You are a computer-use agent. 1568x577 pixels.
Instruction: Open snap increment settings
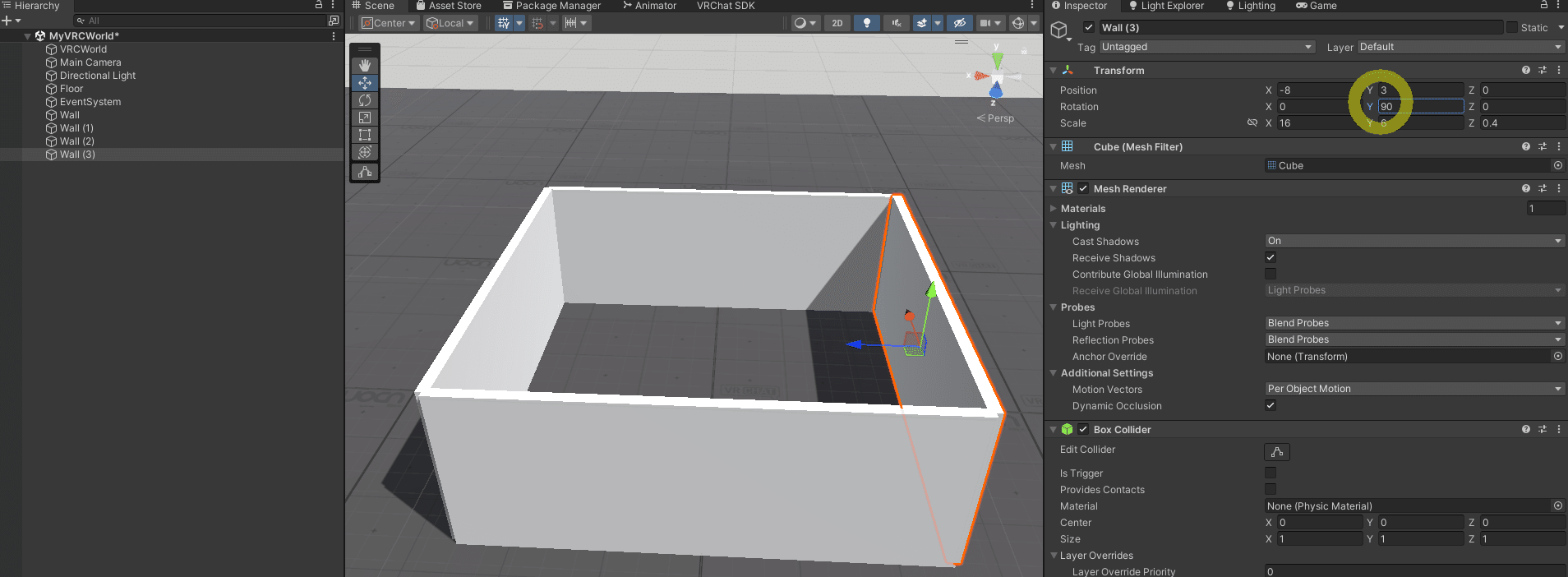[x=576, y=23]
